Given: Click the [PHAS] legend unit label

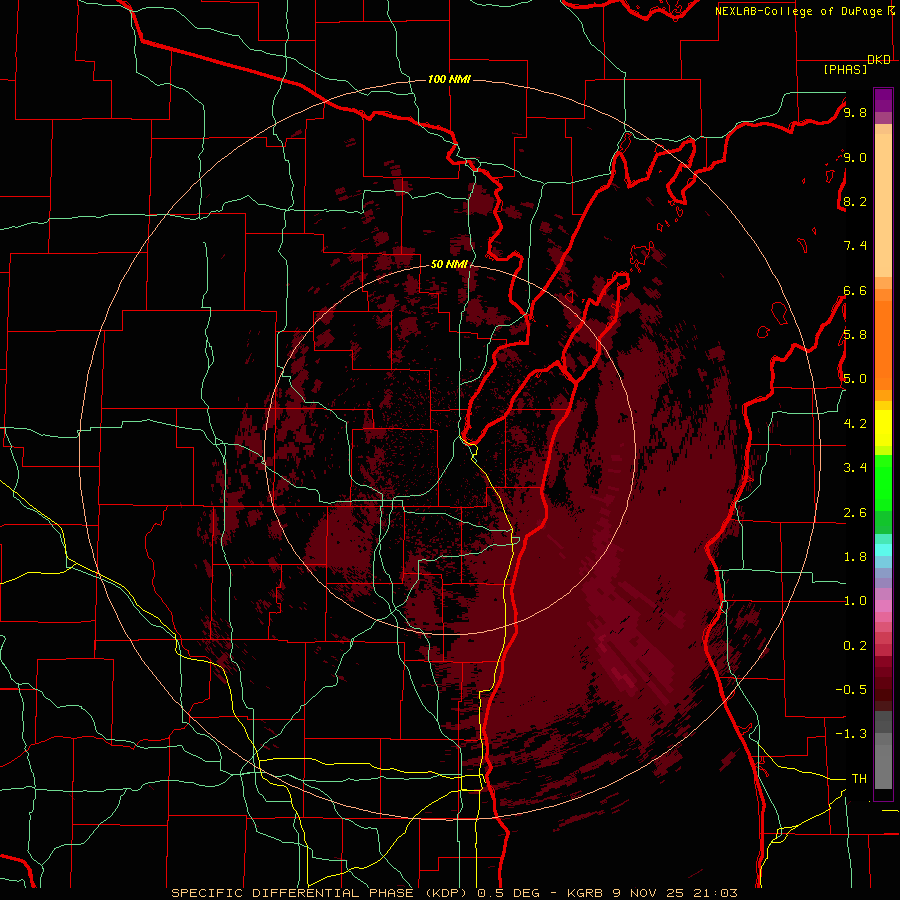Looking at the screenshot, I should pos(845,70).
